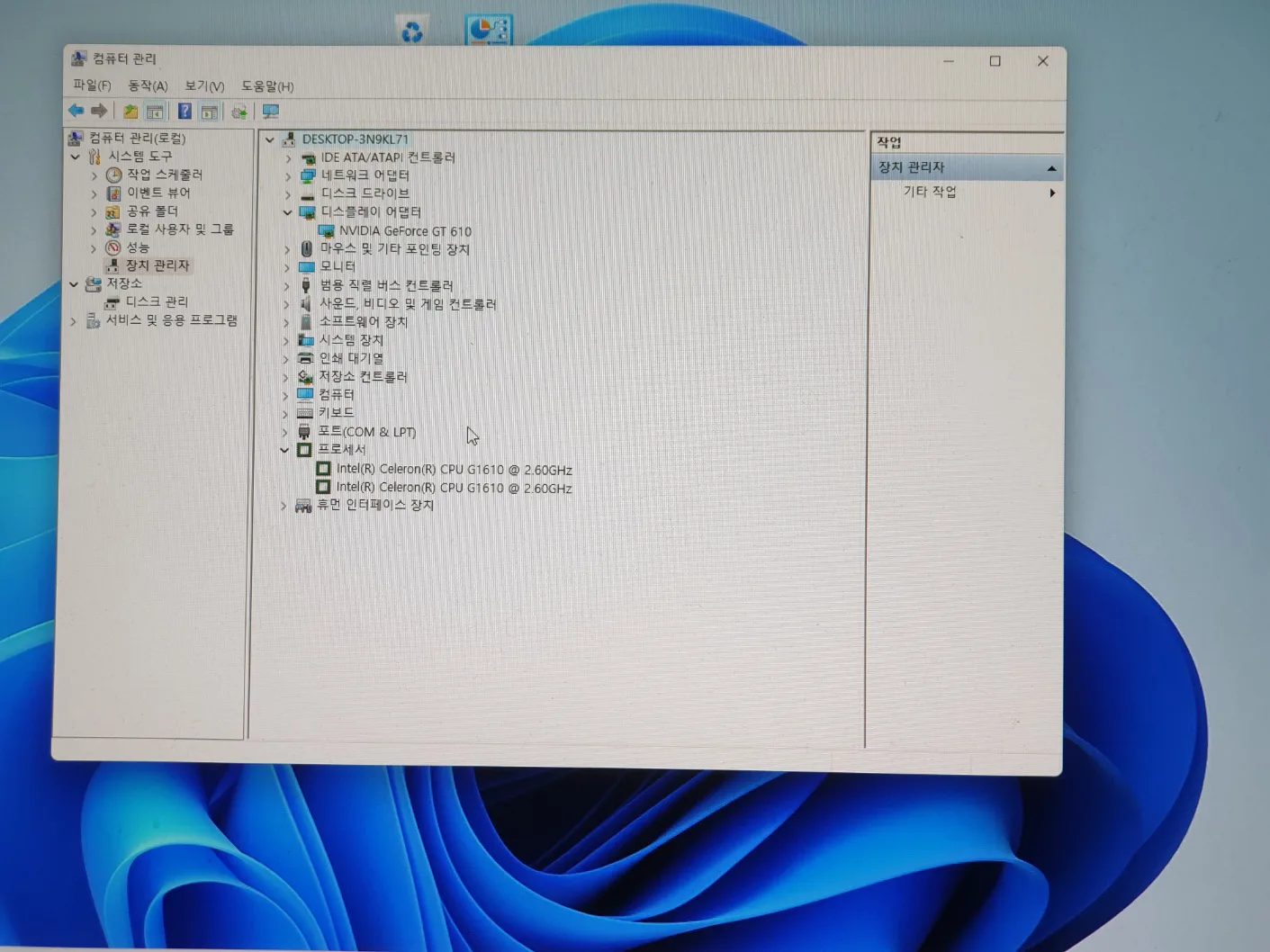Click the Back arrow in the toolbar

coord(76,111)
